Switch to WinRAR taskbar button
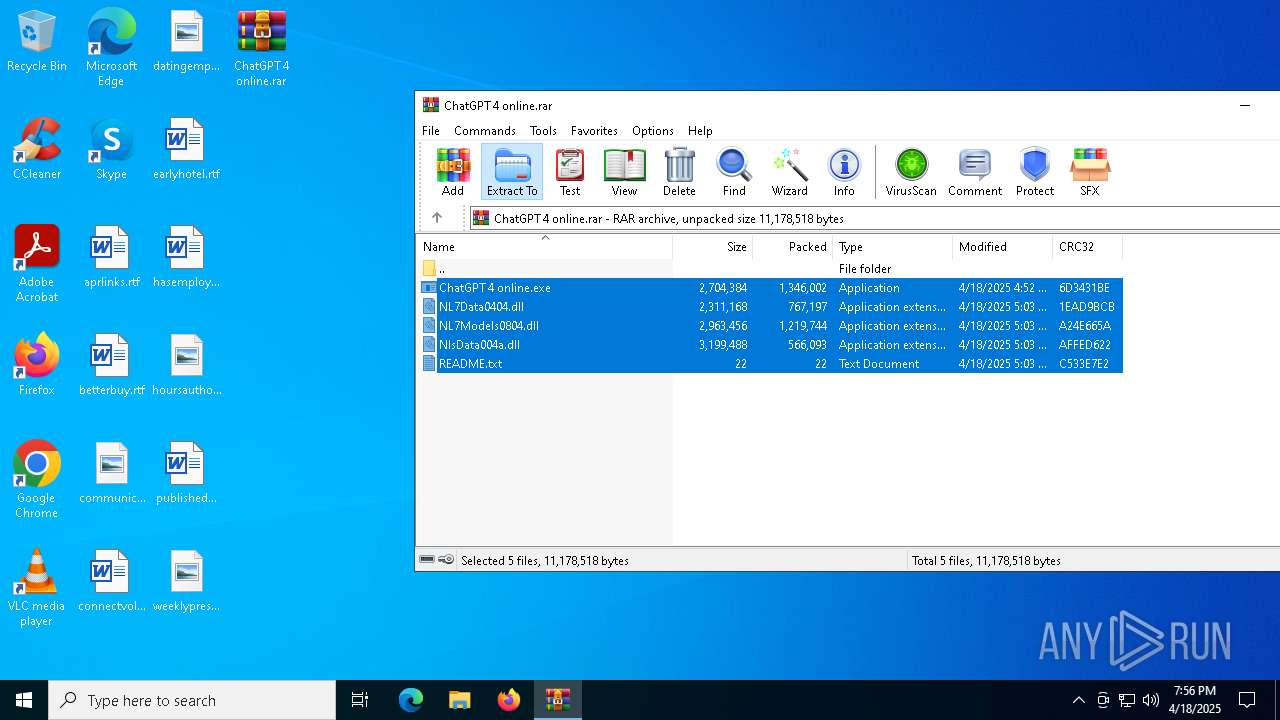This screenshot has height=720, width=1280. (x=558, y=700)
